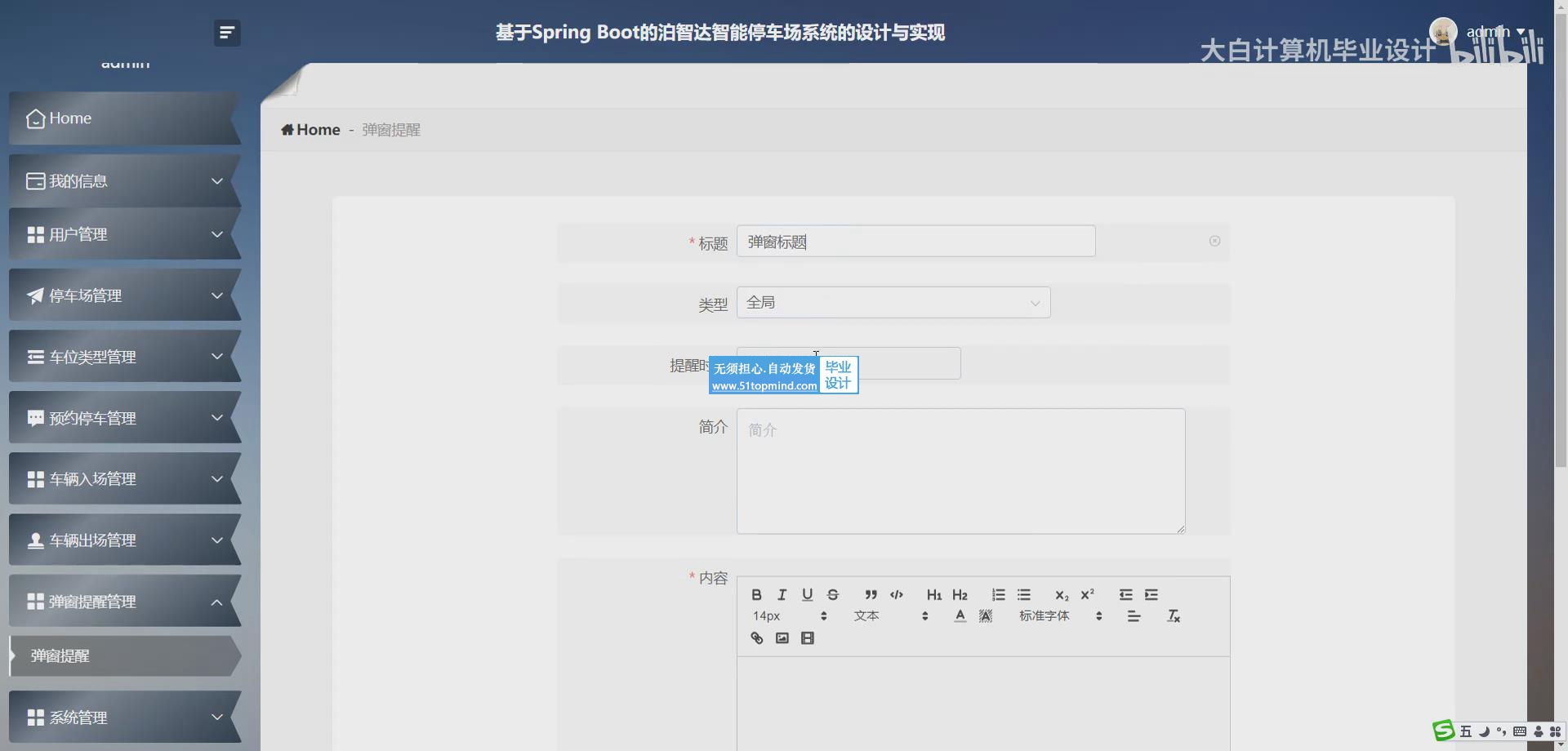Screen dimensions: 1568x751
Task: Click the 五 Wubi input mode indicator
Action: 1466,731
